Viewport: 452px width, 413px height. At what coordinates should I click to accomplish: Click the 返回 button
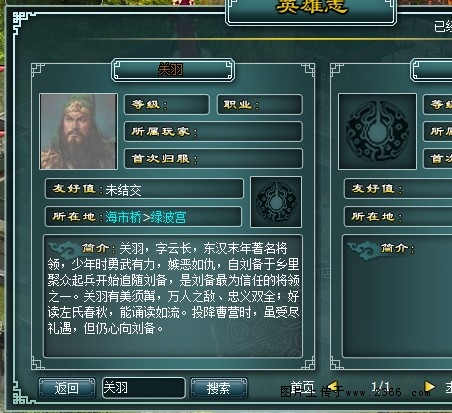(x=67, y=388)
